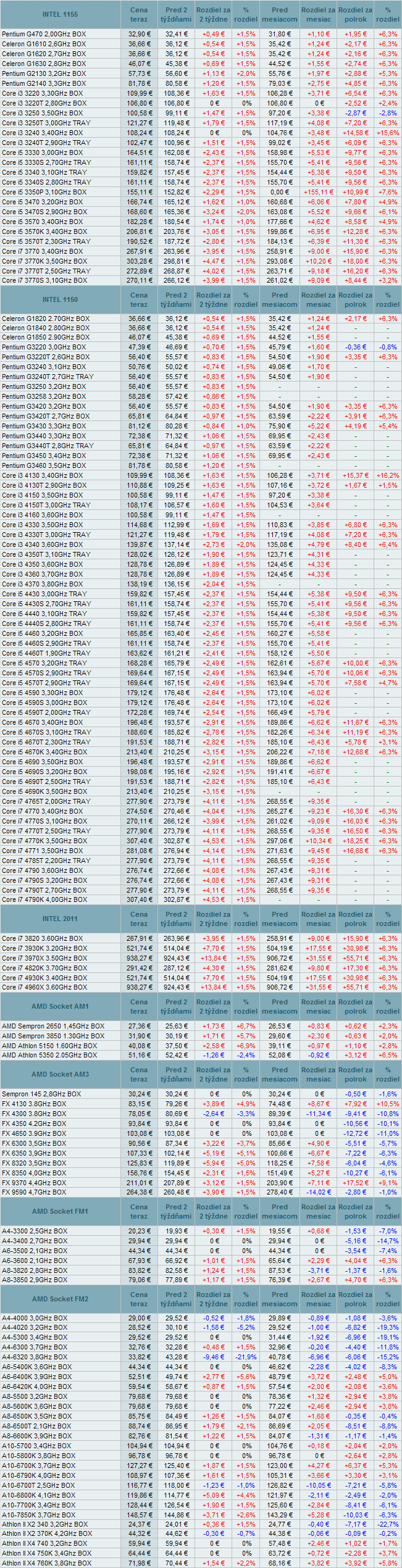The image size is (402, 1568).
Task: Click the AMD Socket FM1 header
Action: click(x=60, y=1211)
